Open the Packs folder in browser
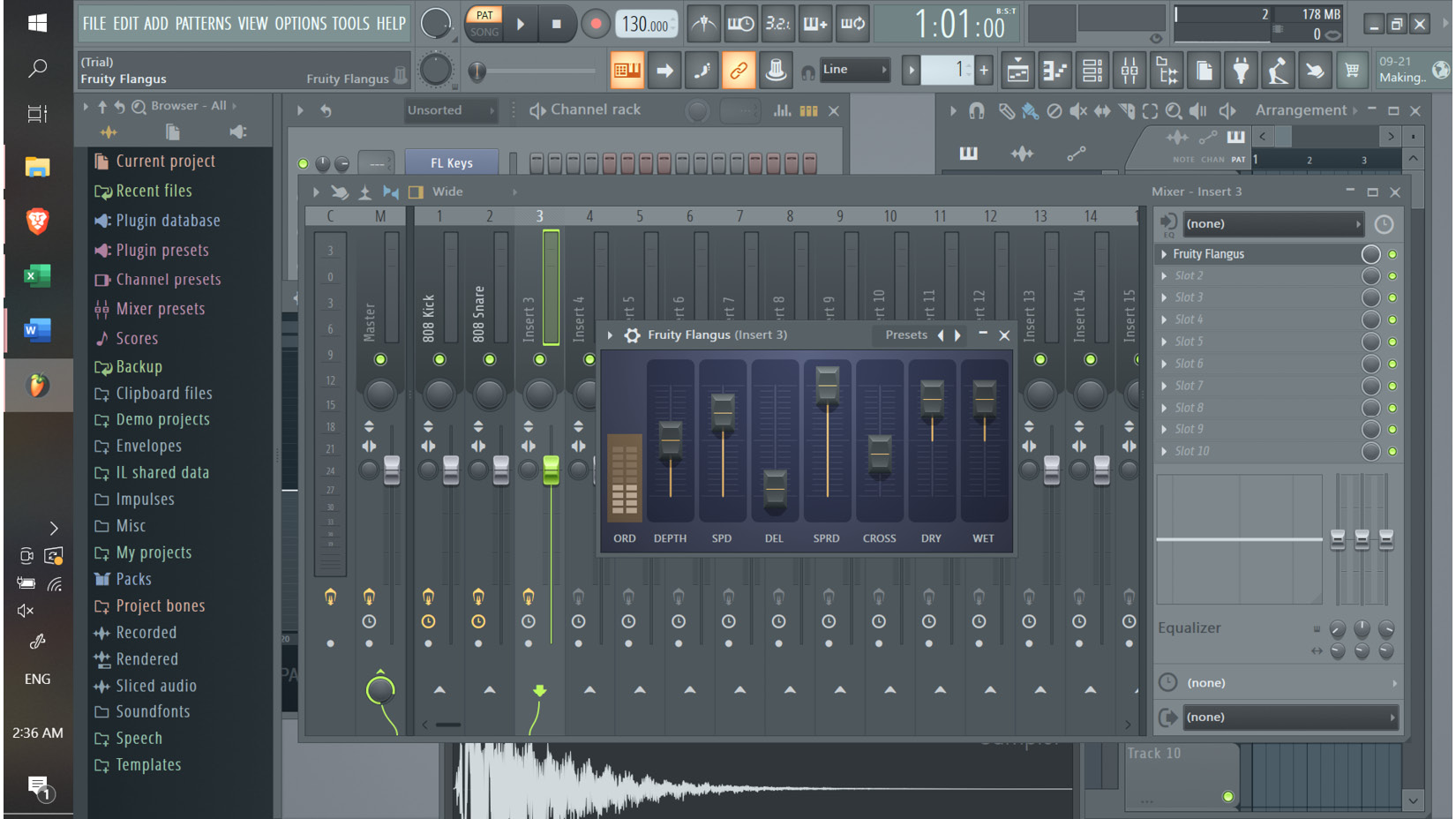 133,580
